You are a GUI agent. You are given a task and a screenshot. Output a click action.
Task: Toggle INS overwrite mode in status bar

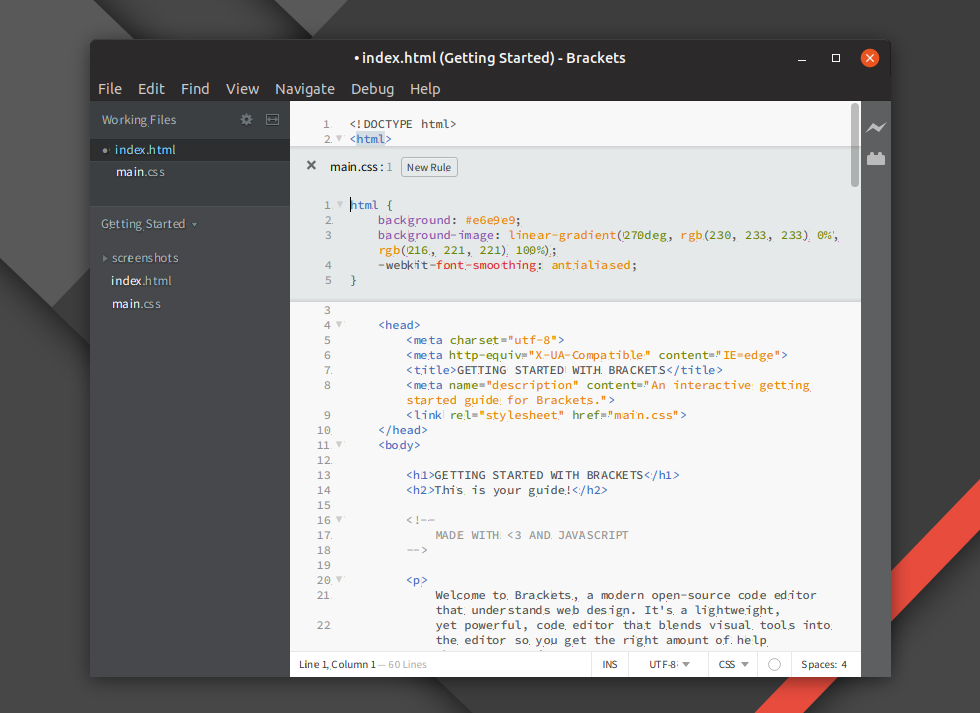point(610,664)
